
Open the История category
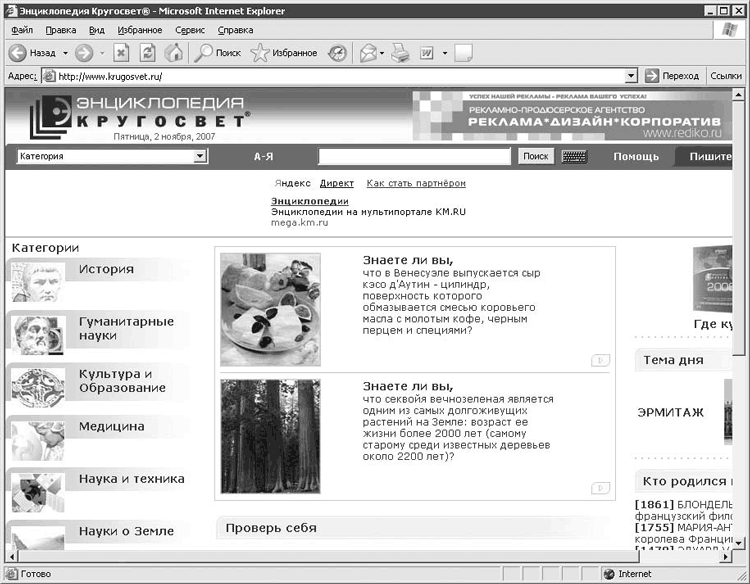coord(106,269)
